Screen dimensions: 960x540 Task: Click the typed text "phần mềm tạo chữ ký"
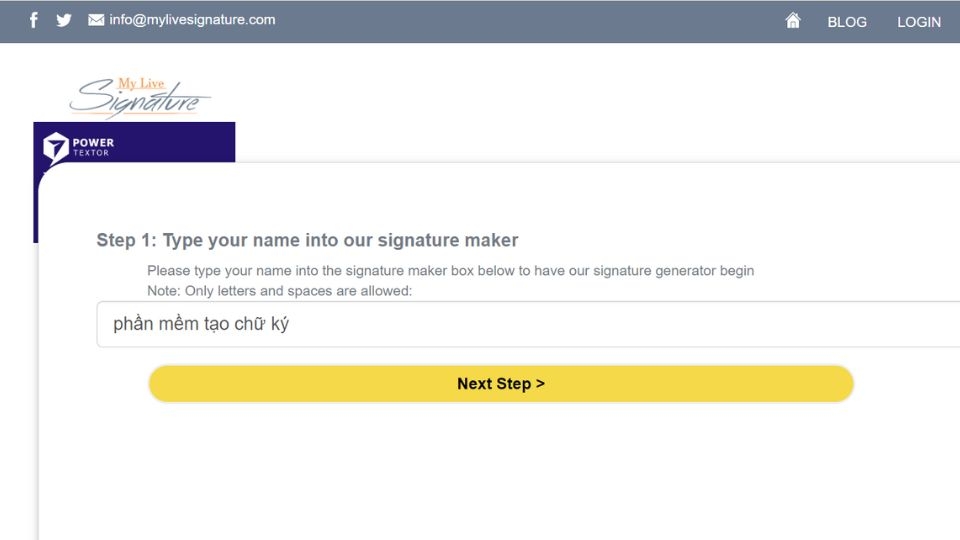(x=201, y=324)
